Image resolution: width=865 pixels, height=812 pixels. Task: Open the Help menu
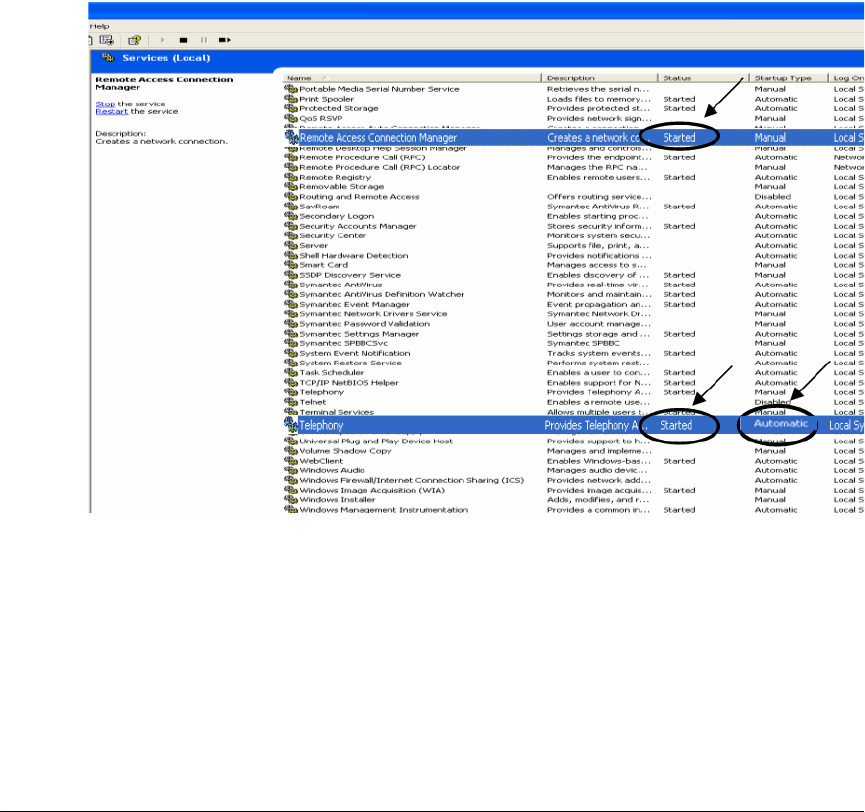tap(100, 25)
